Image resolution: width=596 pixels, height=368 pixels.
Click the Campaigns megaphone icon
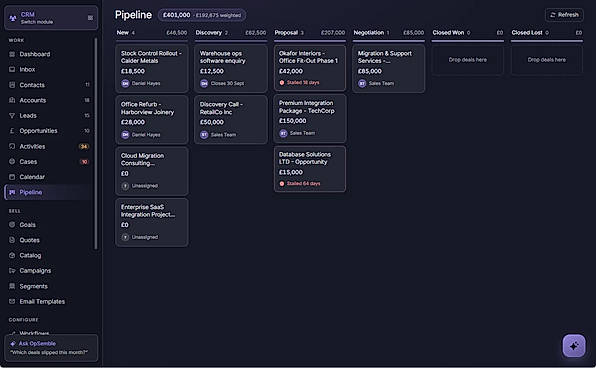(x=12, y=271)
